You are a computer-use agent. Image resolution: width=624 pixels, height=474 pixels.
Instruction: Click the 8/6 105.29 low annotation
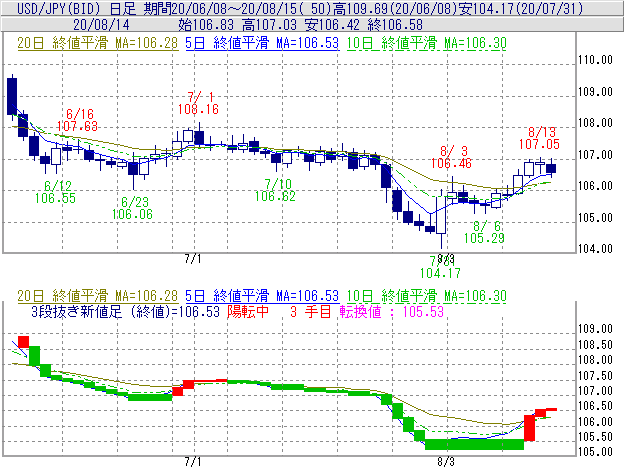(x=484, y=232)
